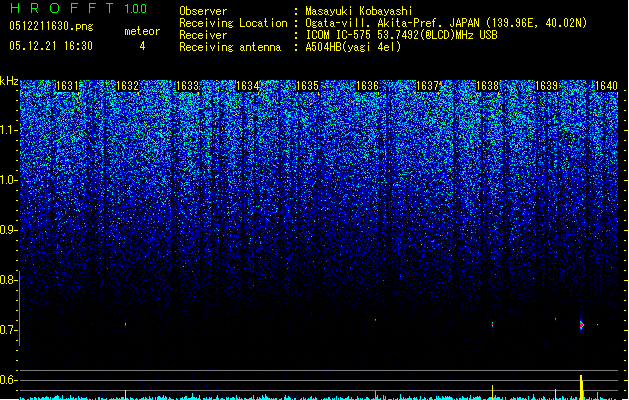Image resolution: width=629 pixels, height=400 pixels.
Task: Click the date stamp 05.12.21 16:30
Action: coord(51,46)
